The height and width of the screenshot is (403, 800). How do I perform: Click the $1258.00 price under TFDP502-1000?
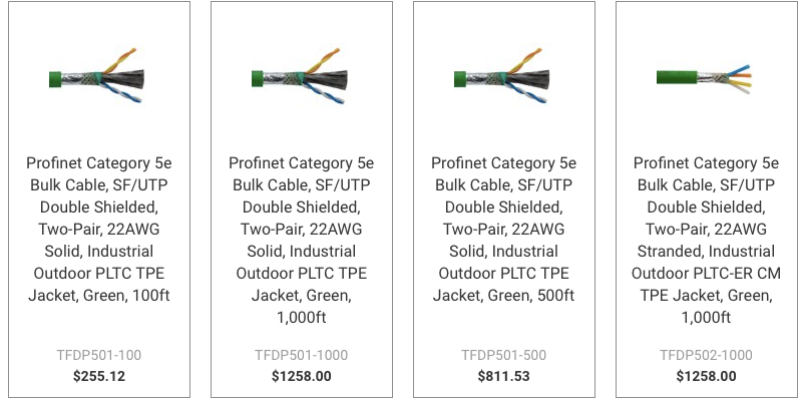tap(704, 376)
